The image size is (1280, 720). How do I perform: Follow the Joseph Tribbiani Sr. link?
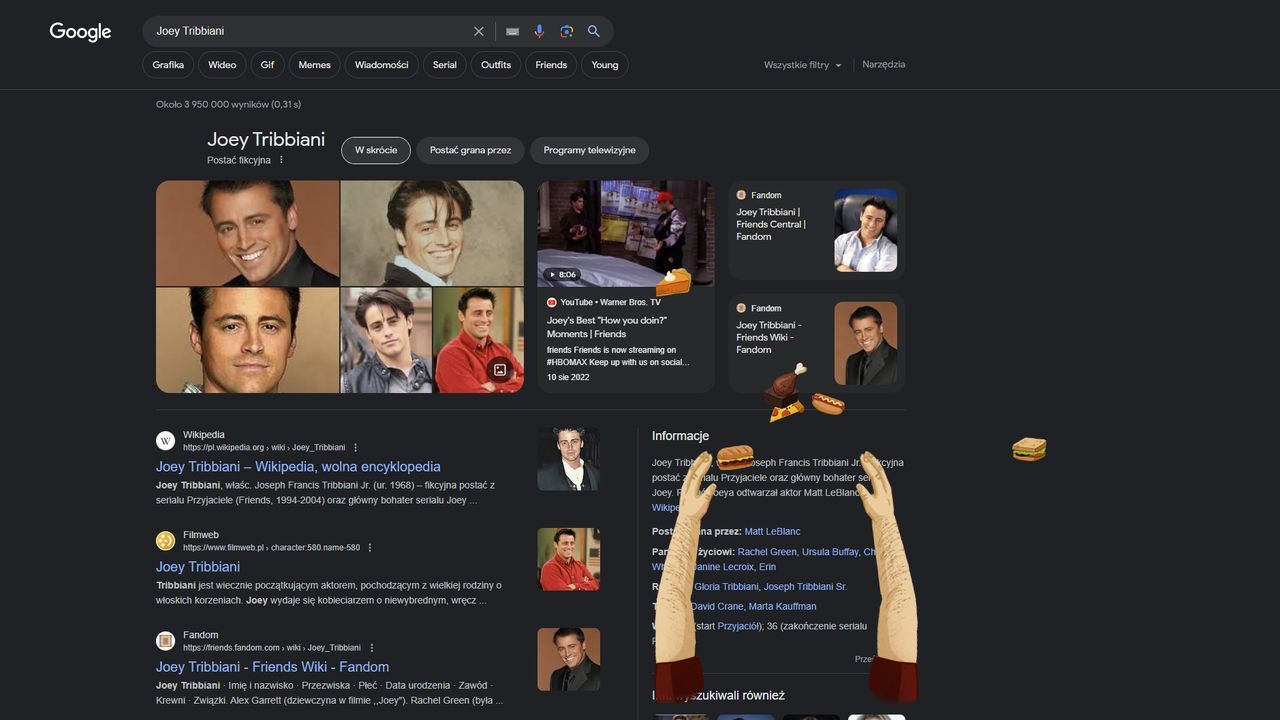pos(805,586)
